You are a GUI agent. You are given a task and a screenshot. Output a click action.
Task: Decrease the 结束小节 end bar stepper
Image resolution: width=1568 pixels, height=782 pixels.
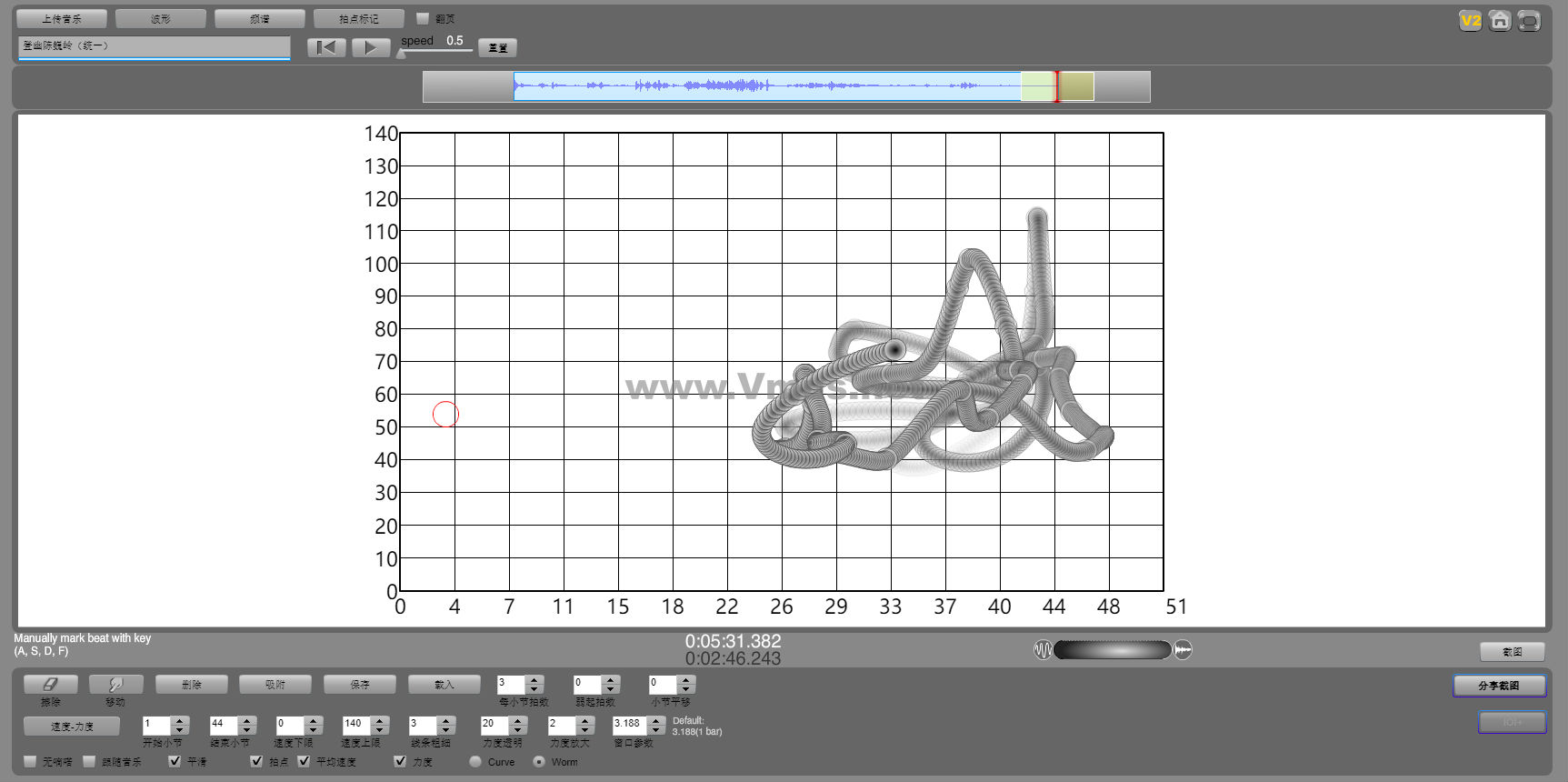(x=246, y=730)
